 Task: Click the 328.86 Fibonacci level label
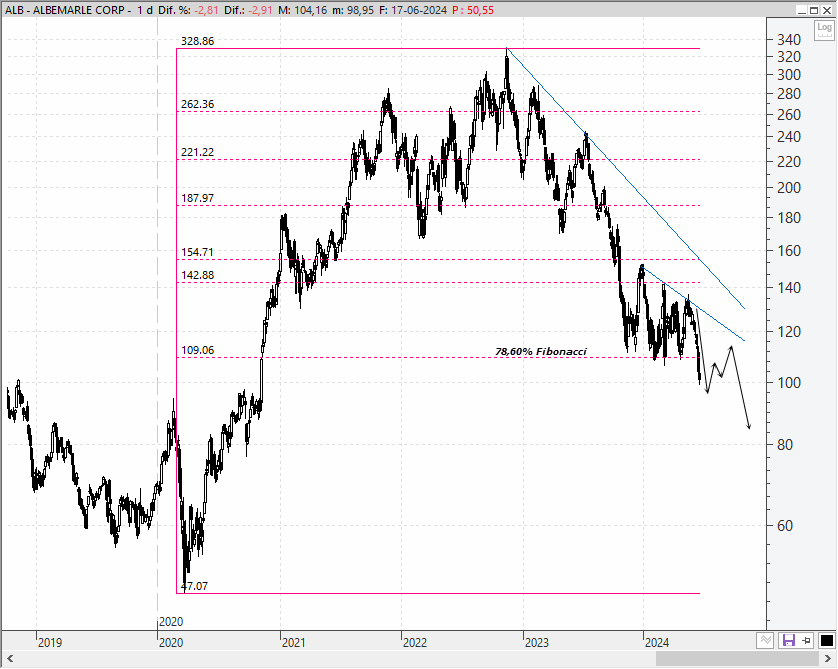197,41
